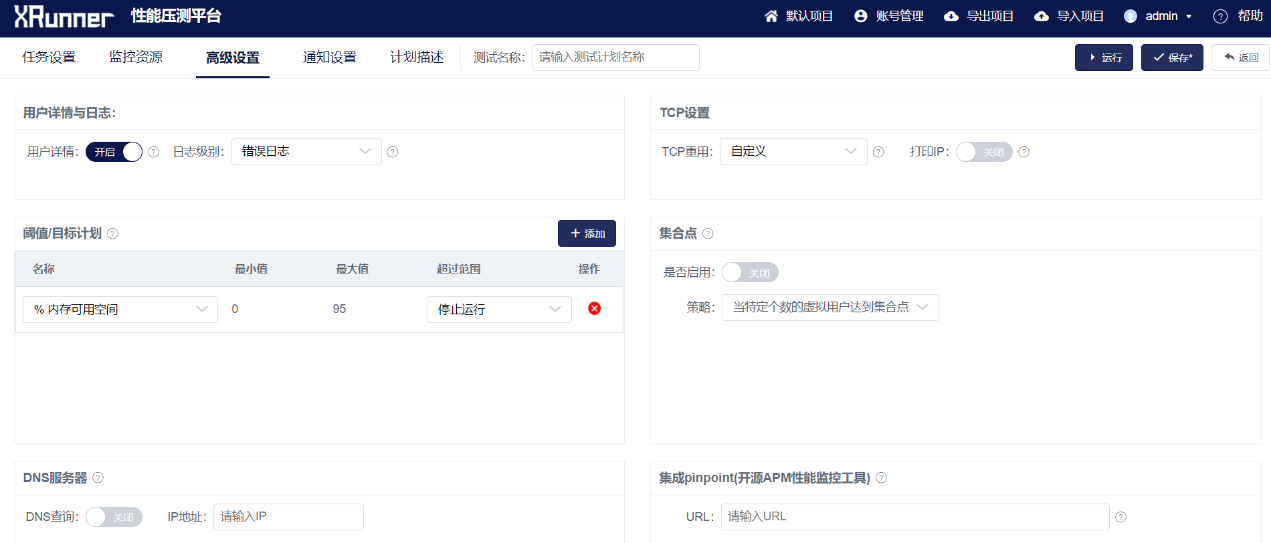
Task: Click help icon after TCP重用 dropdown
Action: (x=878, y=152)
